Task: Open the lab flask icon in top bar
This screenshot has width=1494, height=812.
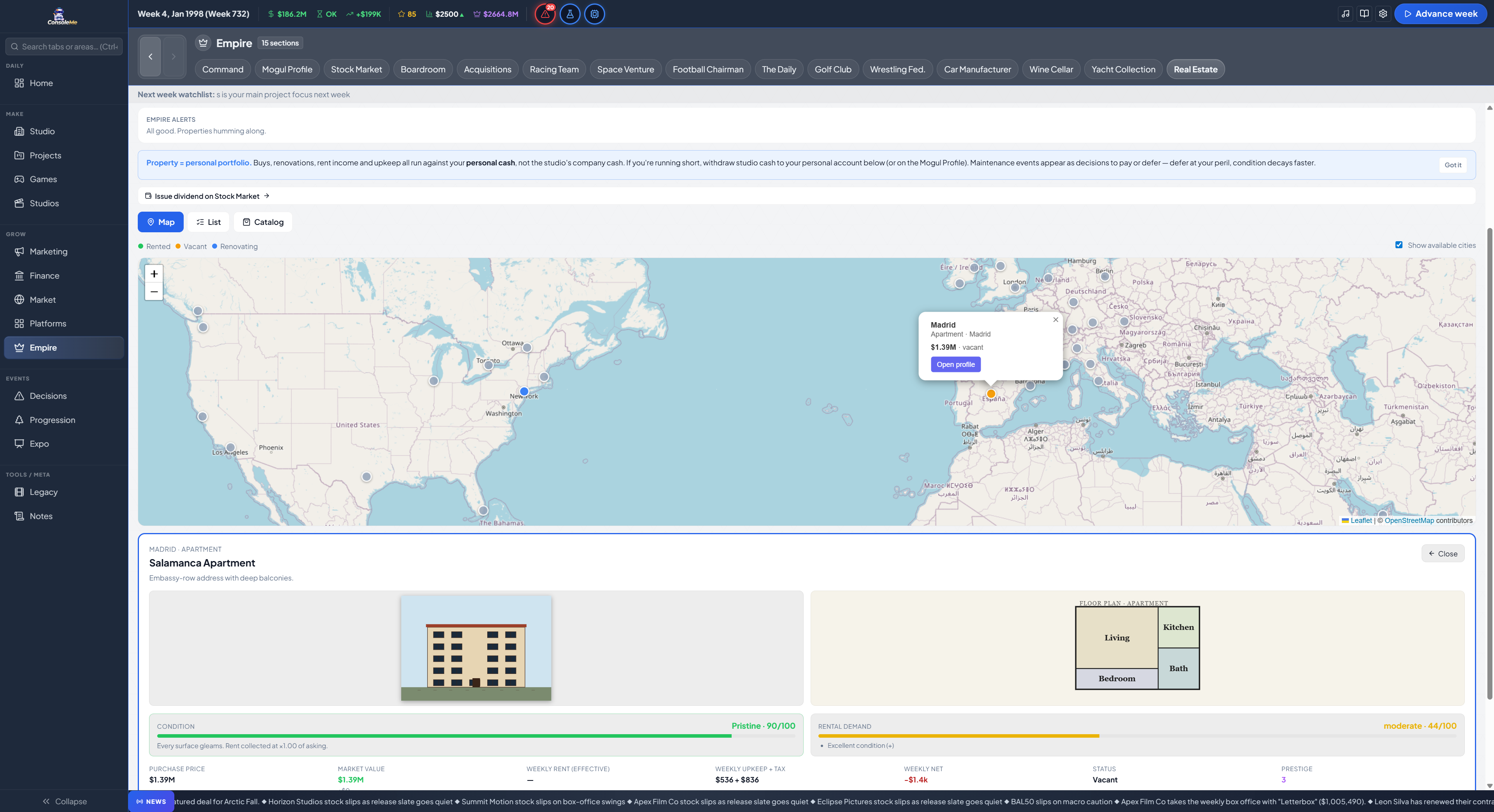Action: point(569,14)
